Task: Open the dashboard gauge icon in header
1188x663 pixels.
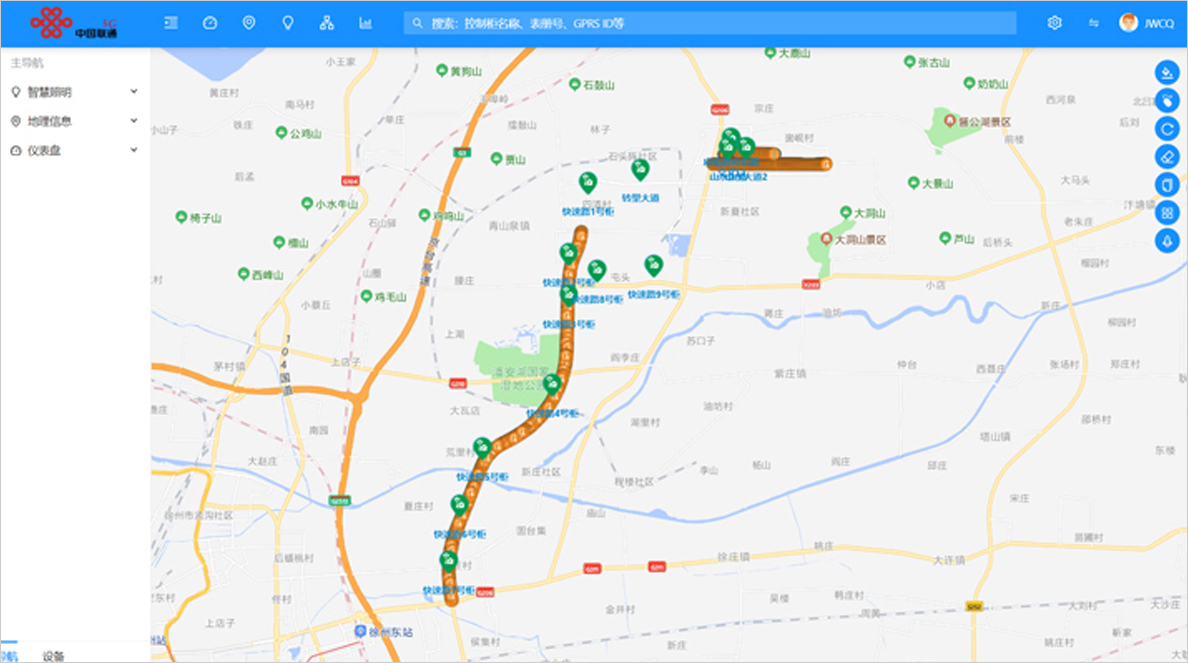Action: click(x=209, y=23)
